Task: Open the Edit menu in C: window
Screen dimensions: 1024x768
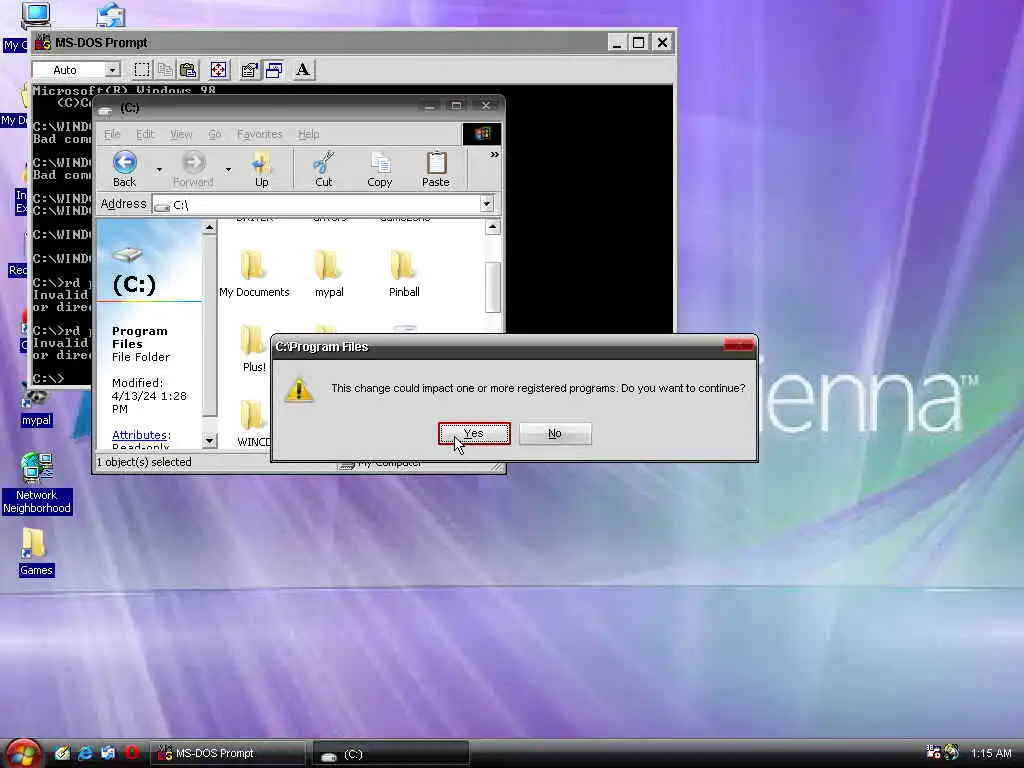Action: (x=145, y=134)
